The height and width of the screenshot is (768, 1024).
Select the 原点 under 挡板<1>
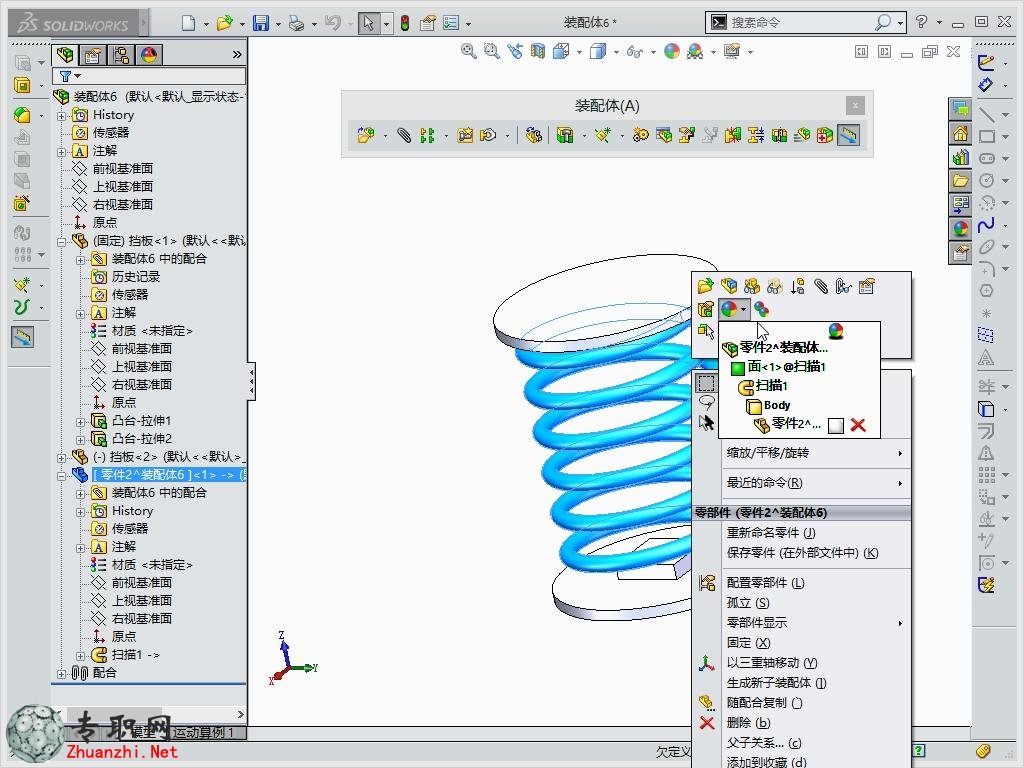click(123, 402)
